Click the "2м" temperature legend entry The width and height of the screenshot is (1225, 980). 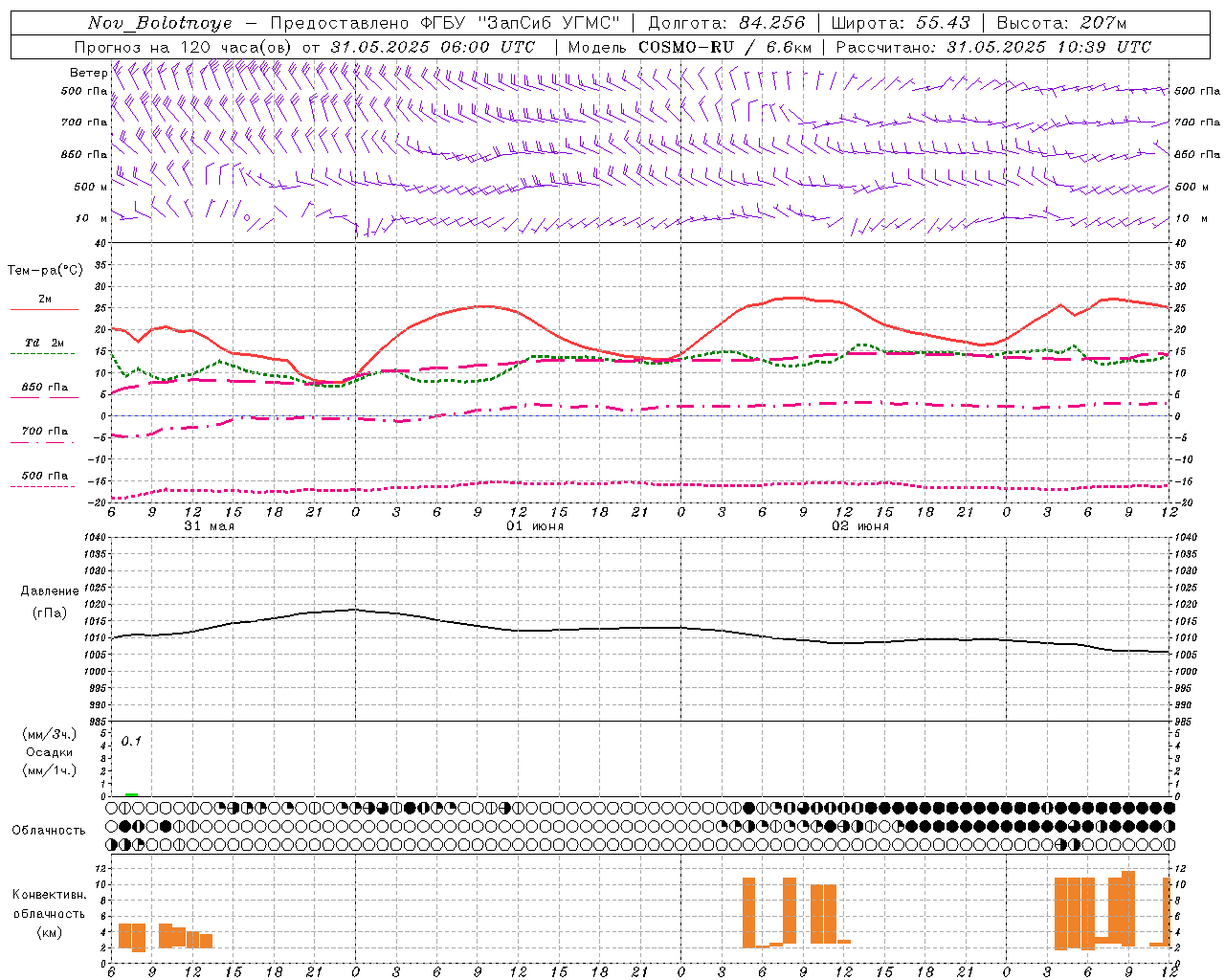tap(45, 300)
